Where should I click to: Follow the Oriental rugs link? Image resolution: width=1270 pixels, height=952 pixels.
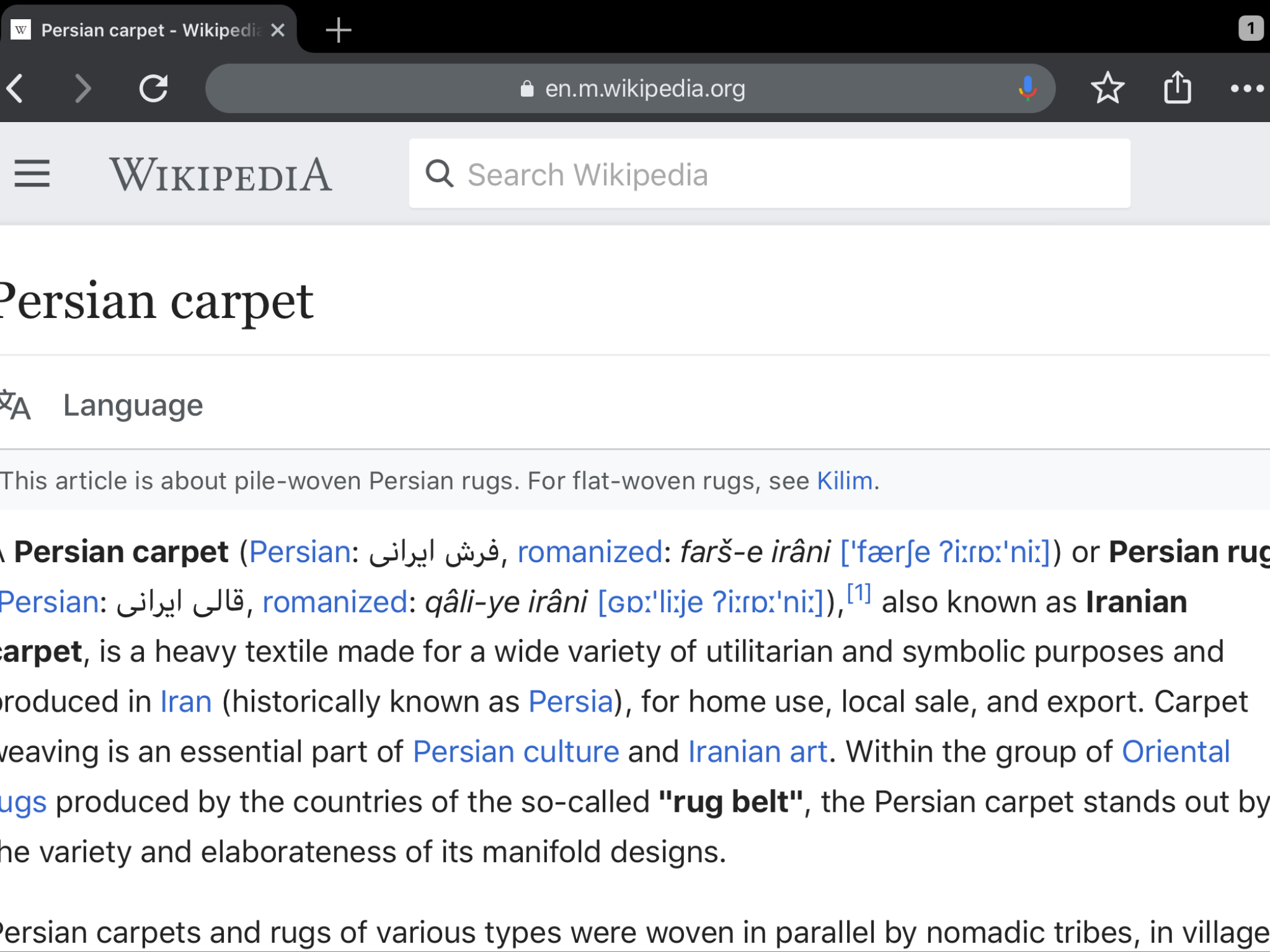point(1176,752)
